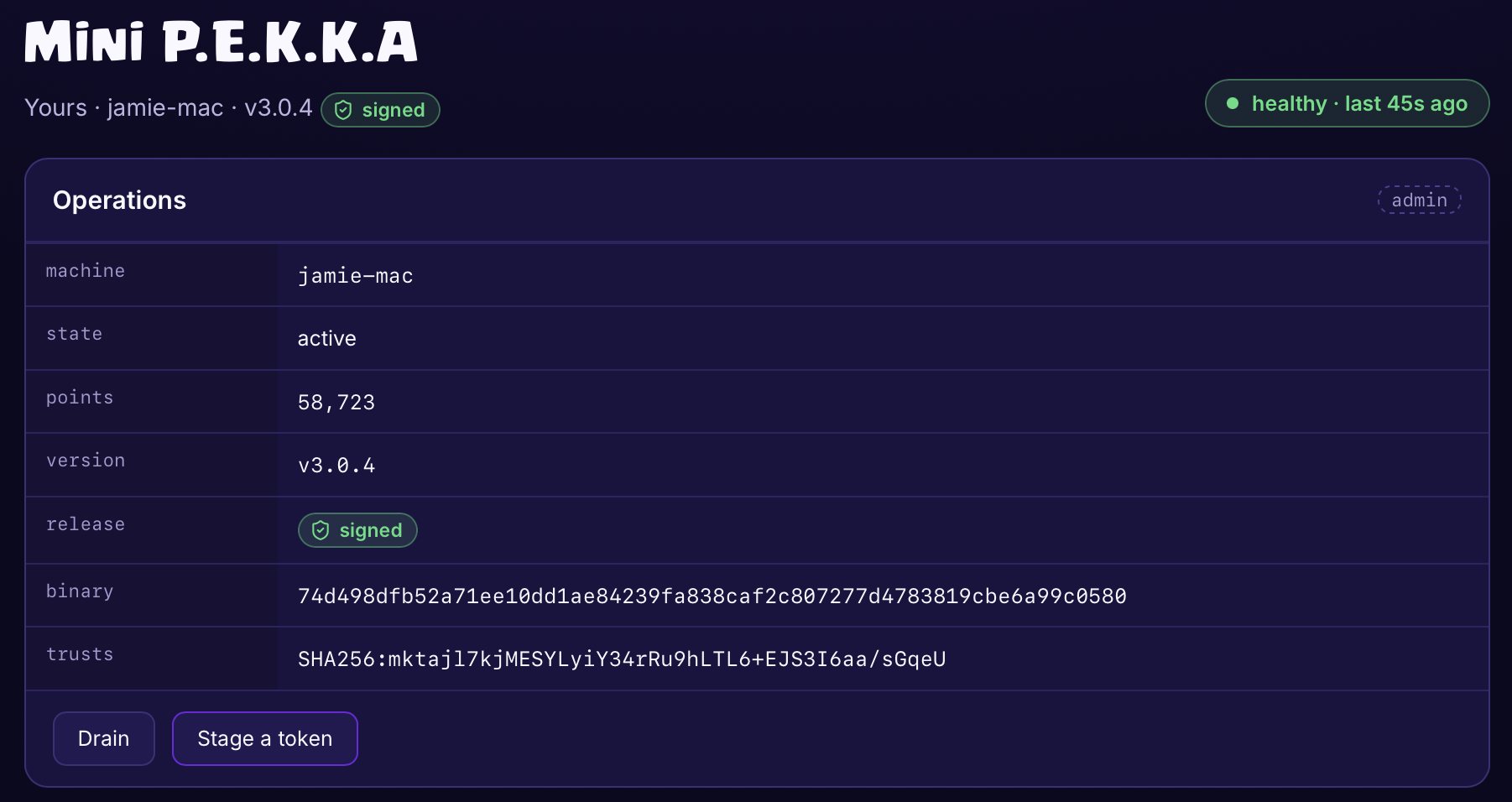Click the signed badge in release row
This screenshot has width=1512, height=802.
coord(357,530)
